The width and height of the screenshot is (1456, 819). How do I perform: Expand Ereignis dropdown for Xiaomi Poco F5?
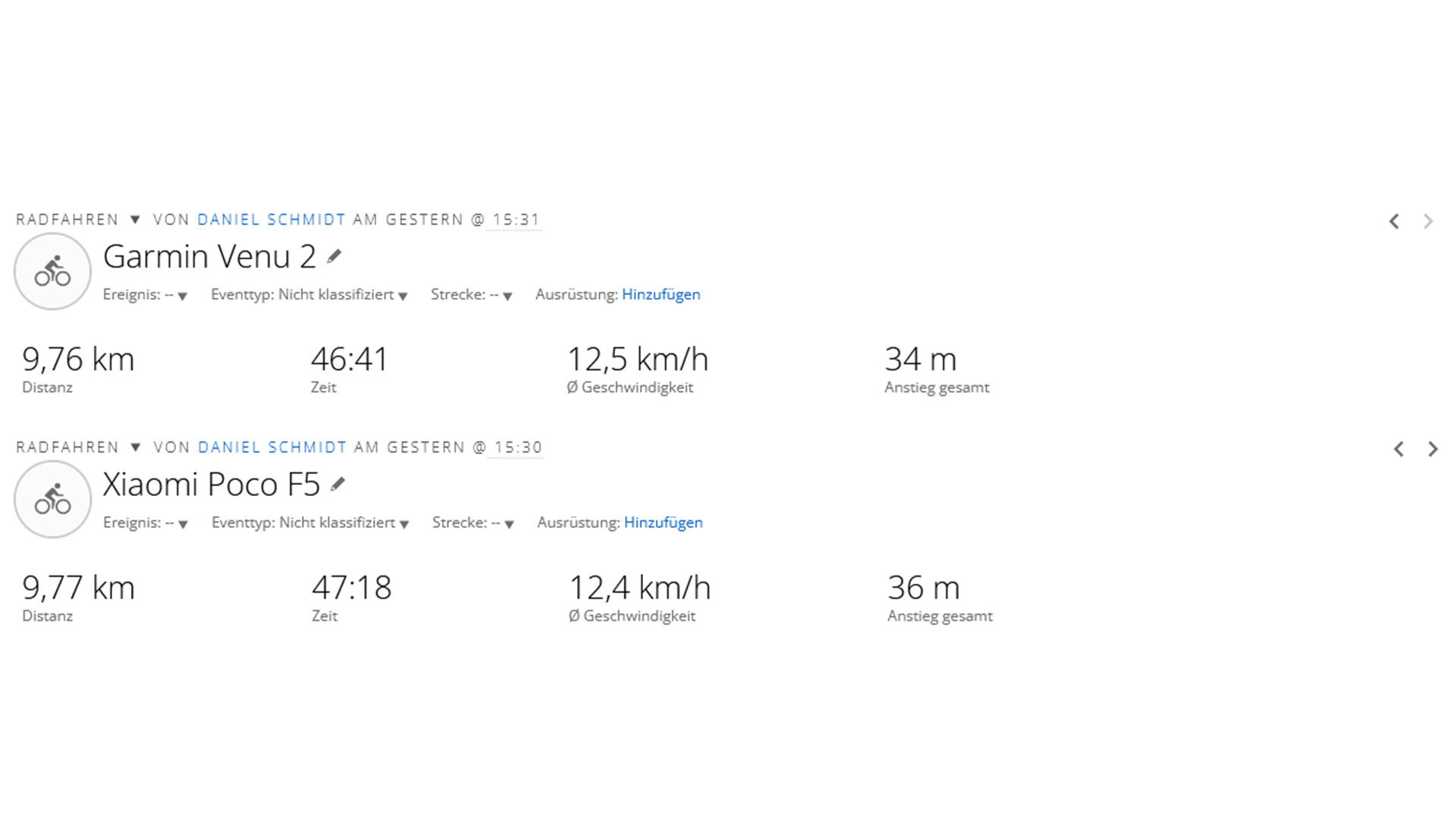tap(183, 524)
